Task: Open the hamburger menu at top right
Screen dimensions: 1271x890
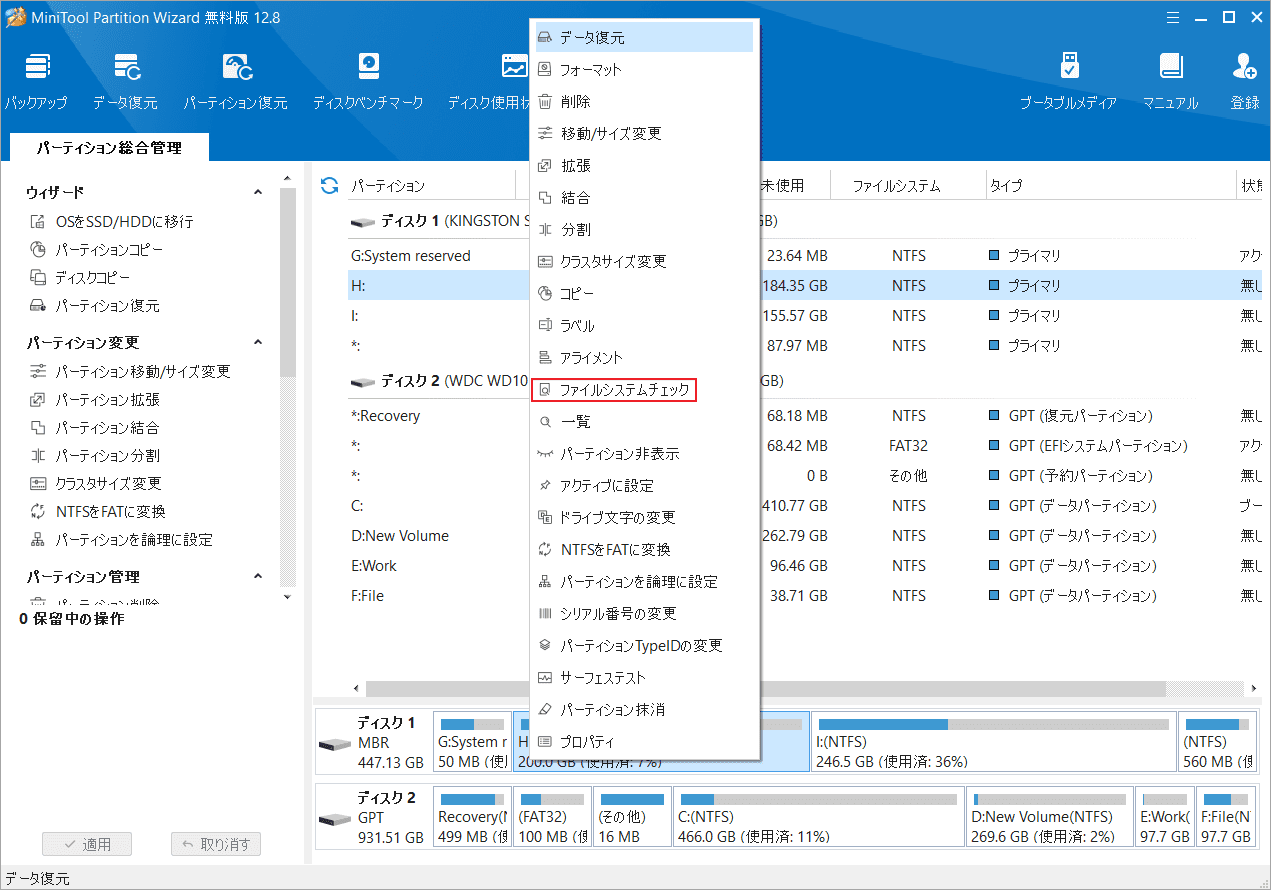Action: (x=1172, y=17)
